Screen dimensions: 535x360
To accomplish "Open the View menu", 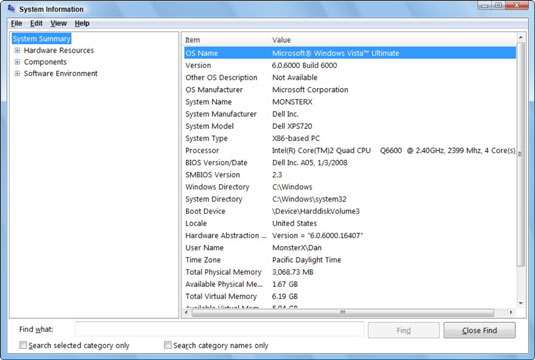I will [58, 24].
